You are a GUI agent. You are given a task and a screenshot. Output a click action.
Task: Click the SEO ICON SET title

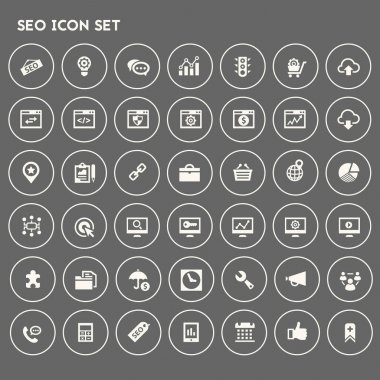pyautogui.click(x=68, y=26)
